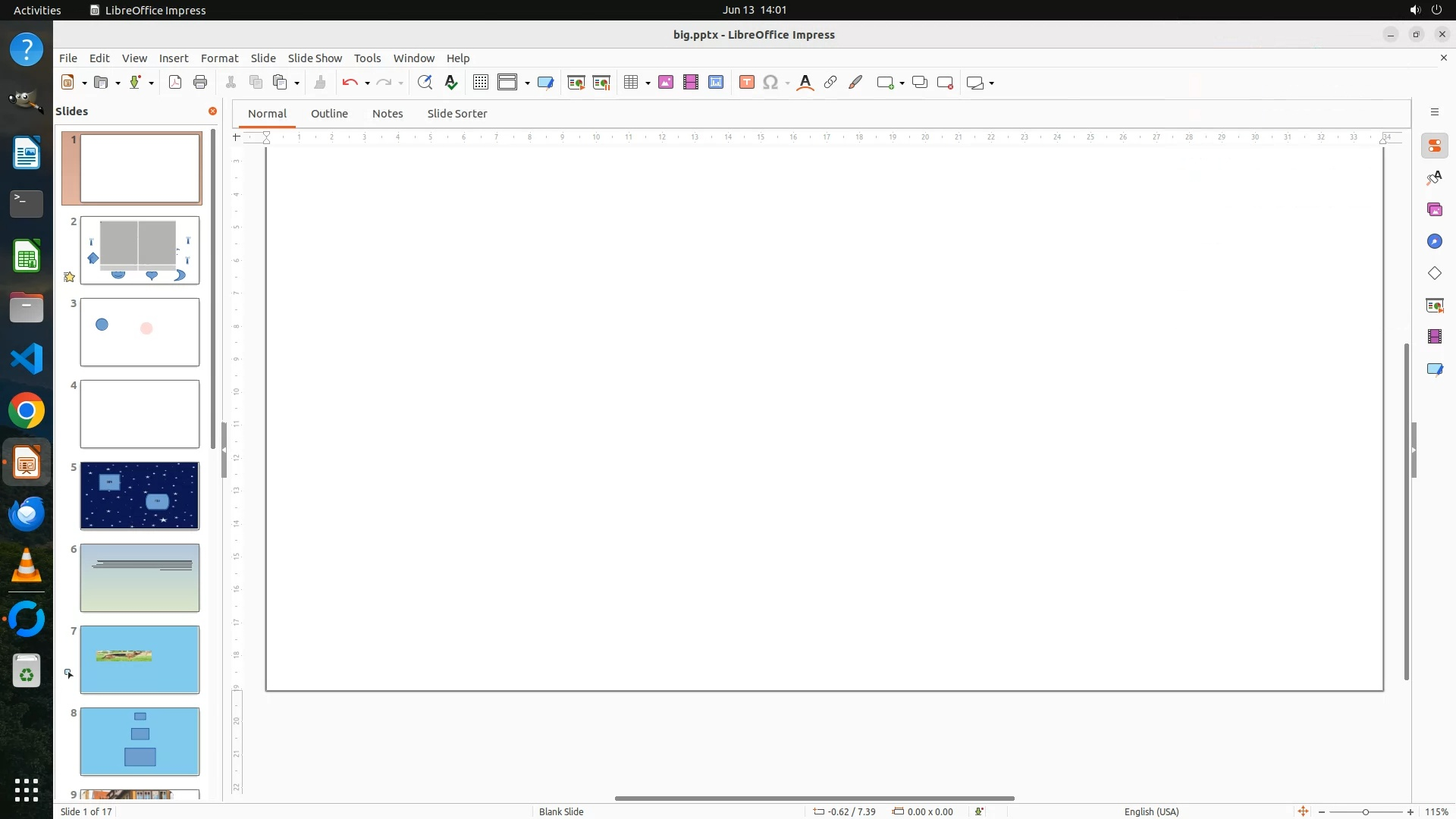
Task: Open the Insert Table dropdown arrow
Action: click(x=648, y=83)
